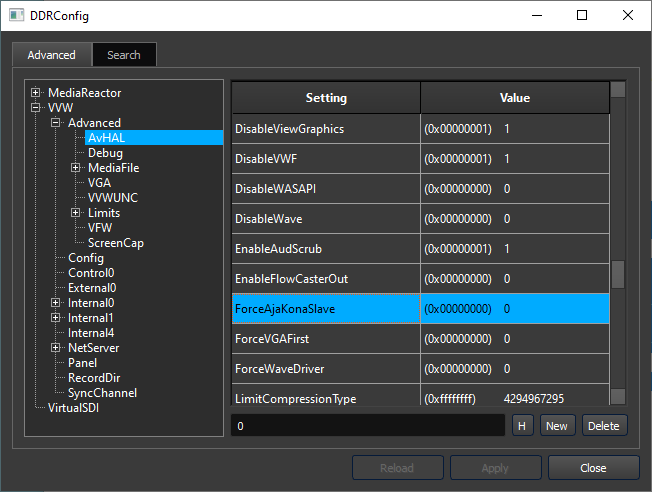
Task: Close the dialog with the Close button
Action: (x=593, y=468)
